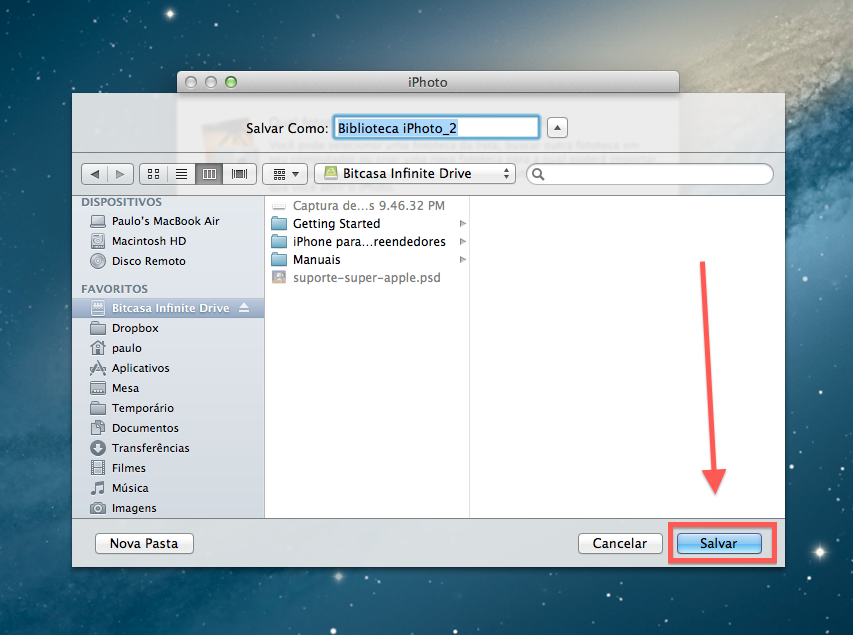Click the forward navigation arrow

[120, 174]
